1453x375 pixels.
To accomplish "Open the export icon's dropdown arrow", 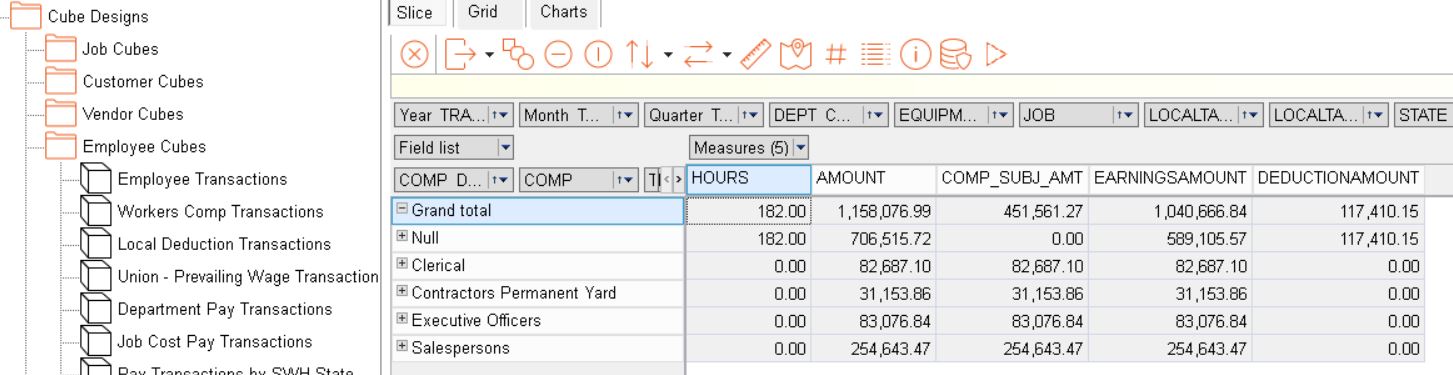I will pyautogui.click(x=490, y=55).
